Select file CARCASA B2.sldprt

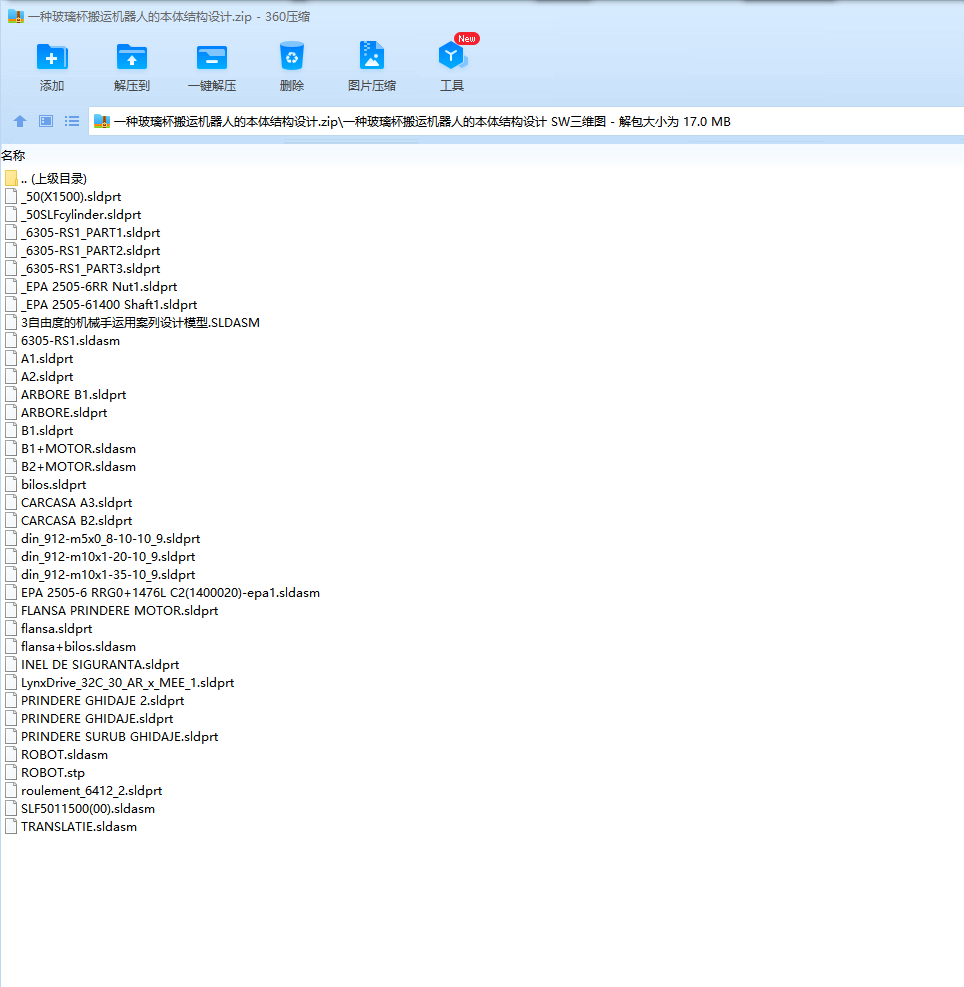[76, 521]
